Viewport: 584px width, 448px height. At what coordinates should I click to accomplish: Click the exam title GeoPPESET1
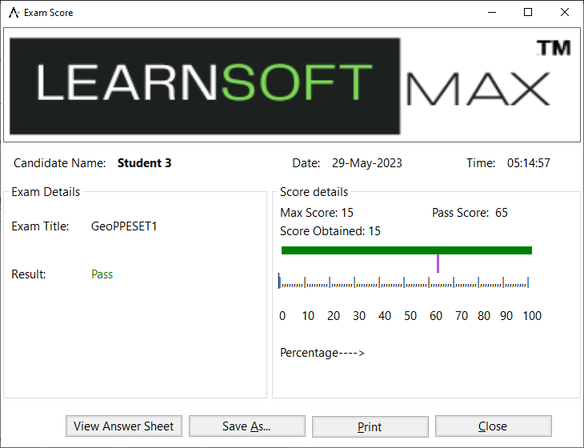[124, 226]
